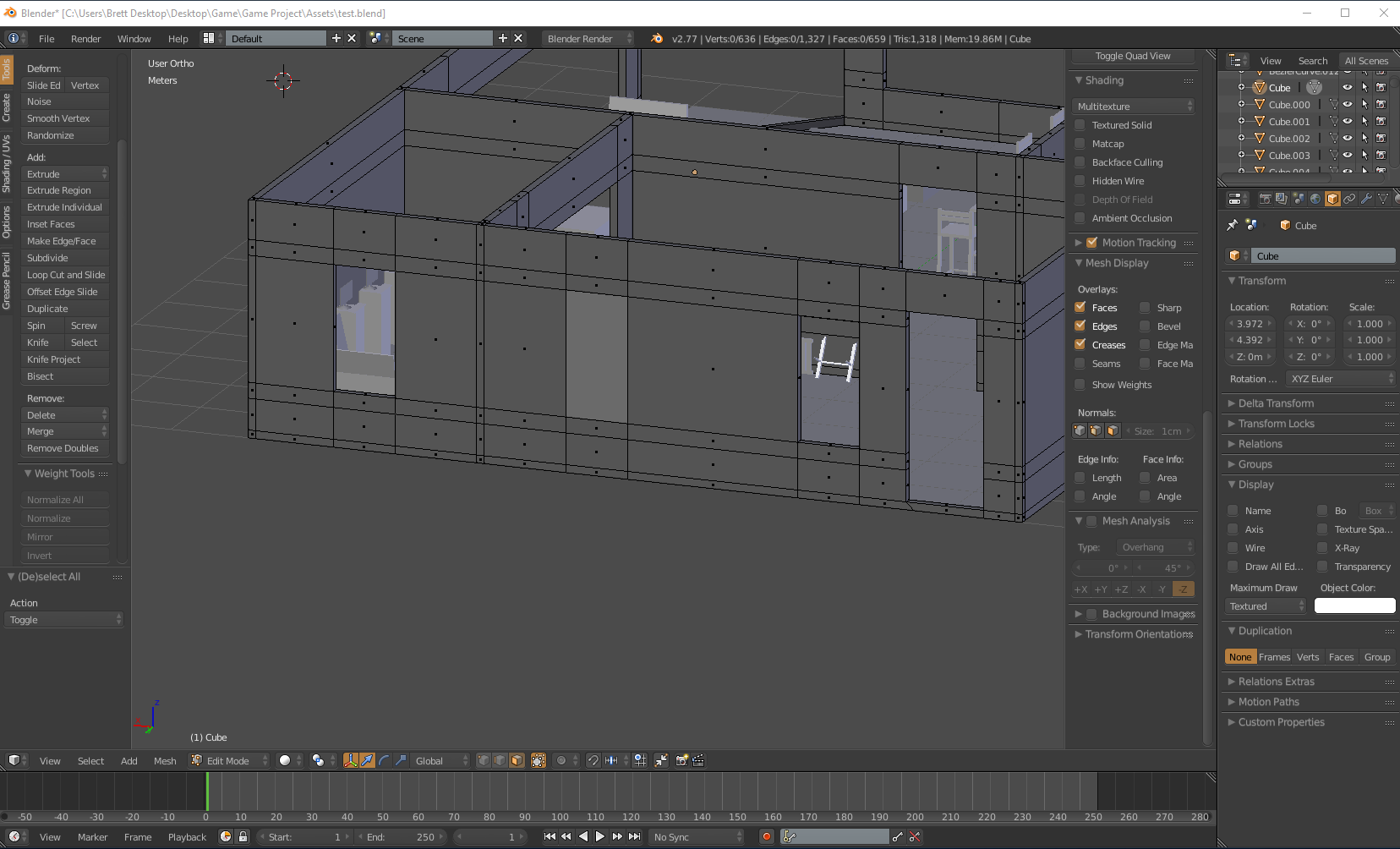Toggle the snap magnet icon
This screenshot has height=849, width=1400.
[593, 760]
